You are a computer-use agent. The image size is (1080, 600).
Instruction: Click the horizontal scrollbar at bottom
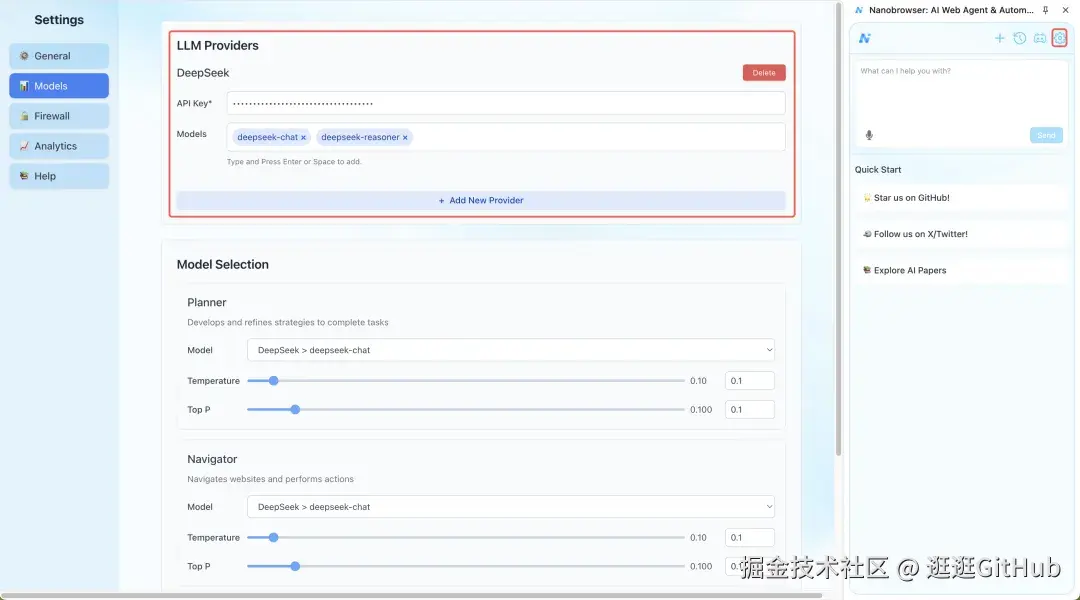[x=411, y=595]
